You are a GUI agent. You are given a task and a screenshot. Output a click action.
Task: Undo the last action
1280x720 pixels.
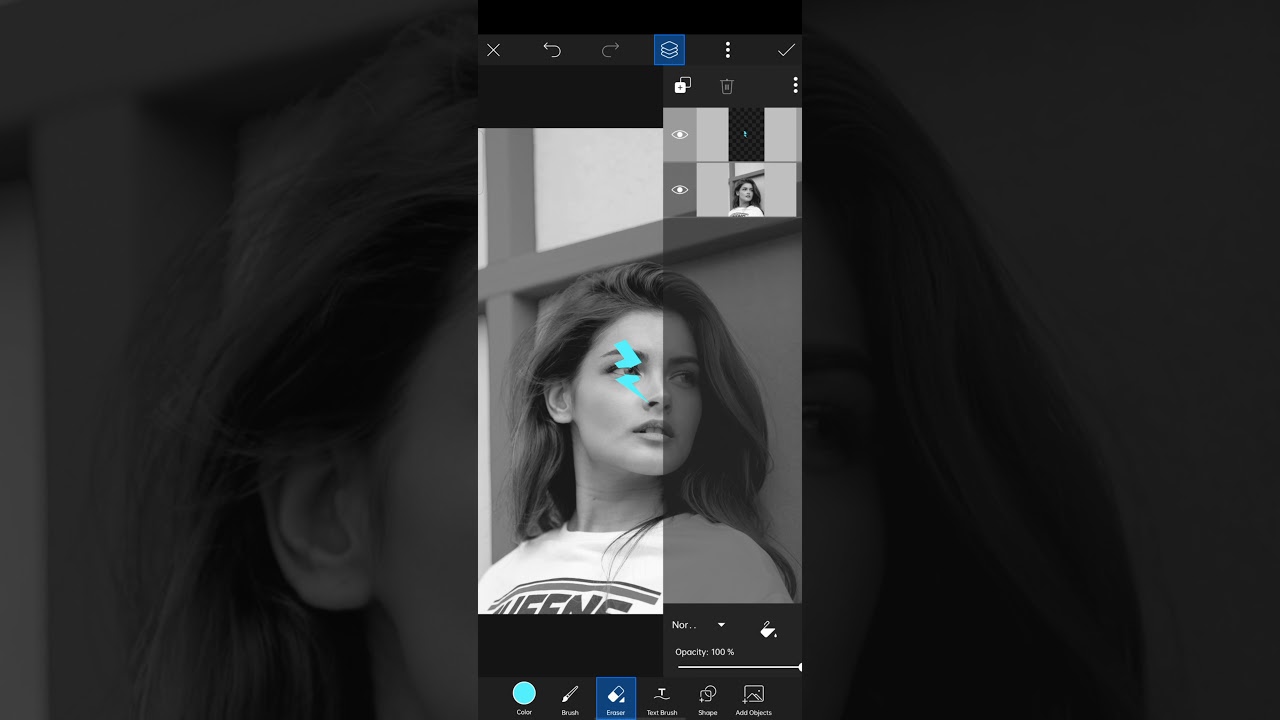coord(552,50)
